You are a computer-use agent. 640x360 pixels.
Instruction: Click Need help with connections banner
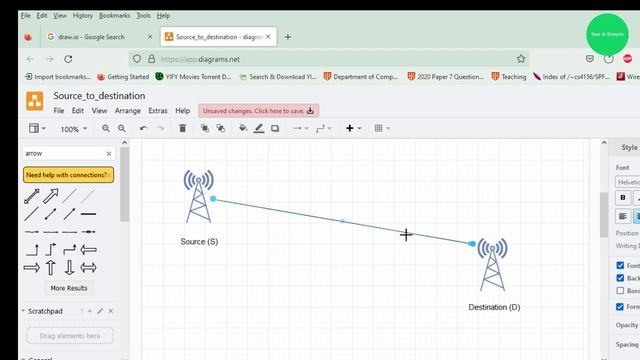pyautogui.click(x=69, y=175)
